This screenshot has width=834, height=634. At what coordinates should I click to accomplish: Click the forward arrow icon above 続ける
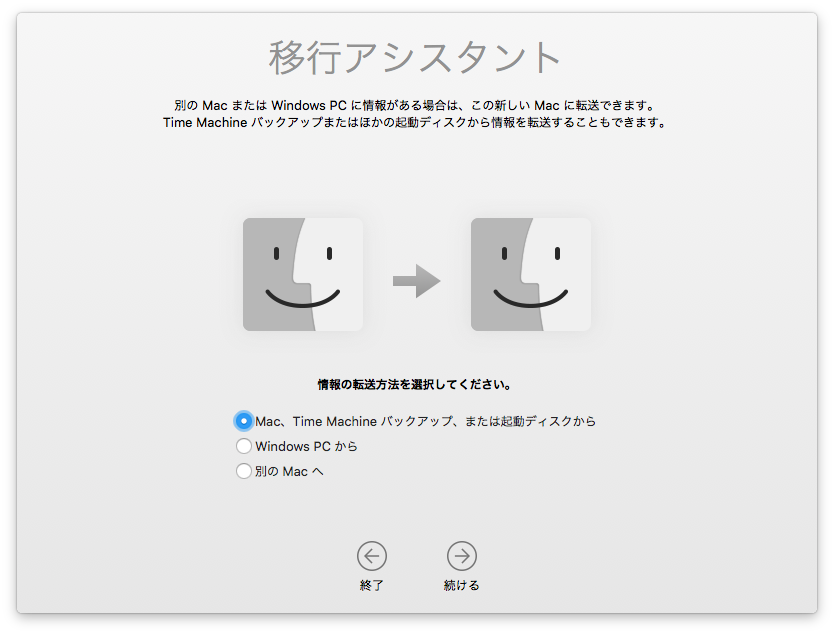462,556
